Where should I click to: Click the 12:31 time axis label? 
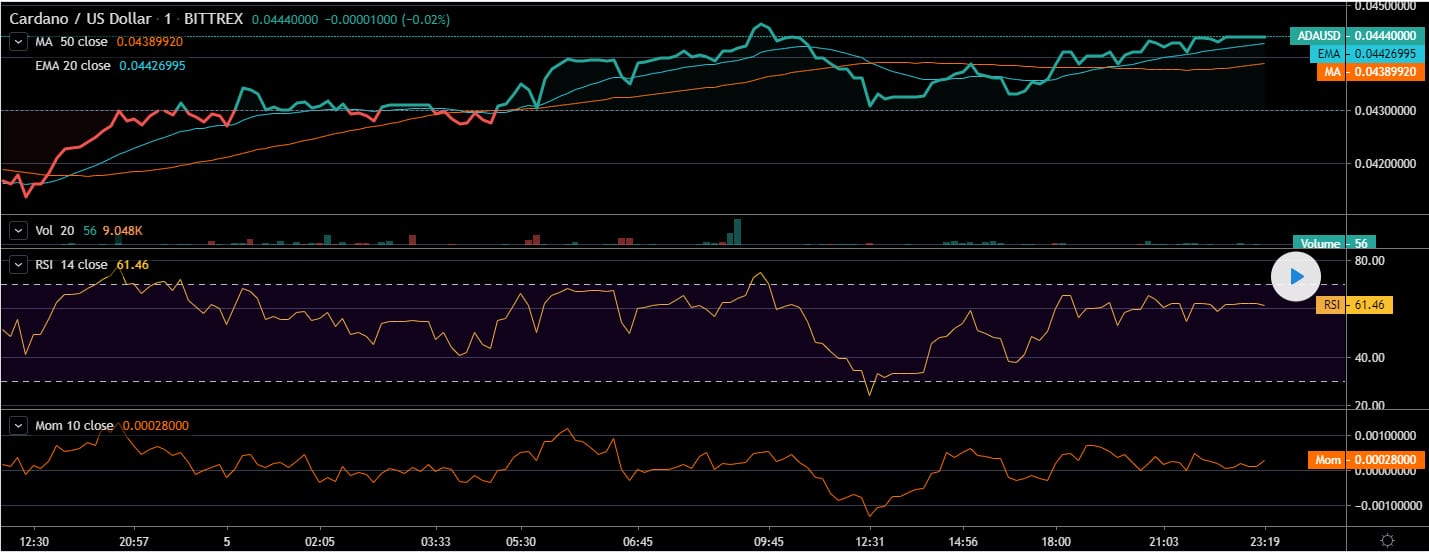[870, 541]
